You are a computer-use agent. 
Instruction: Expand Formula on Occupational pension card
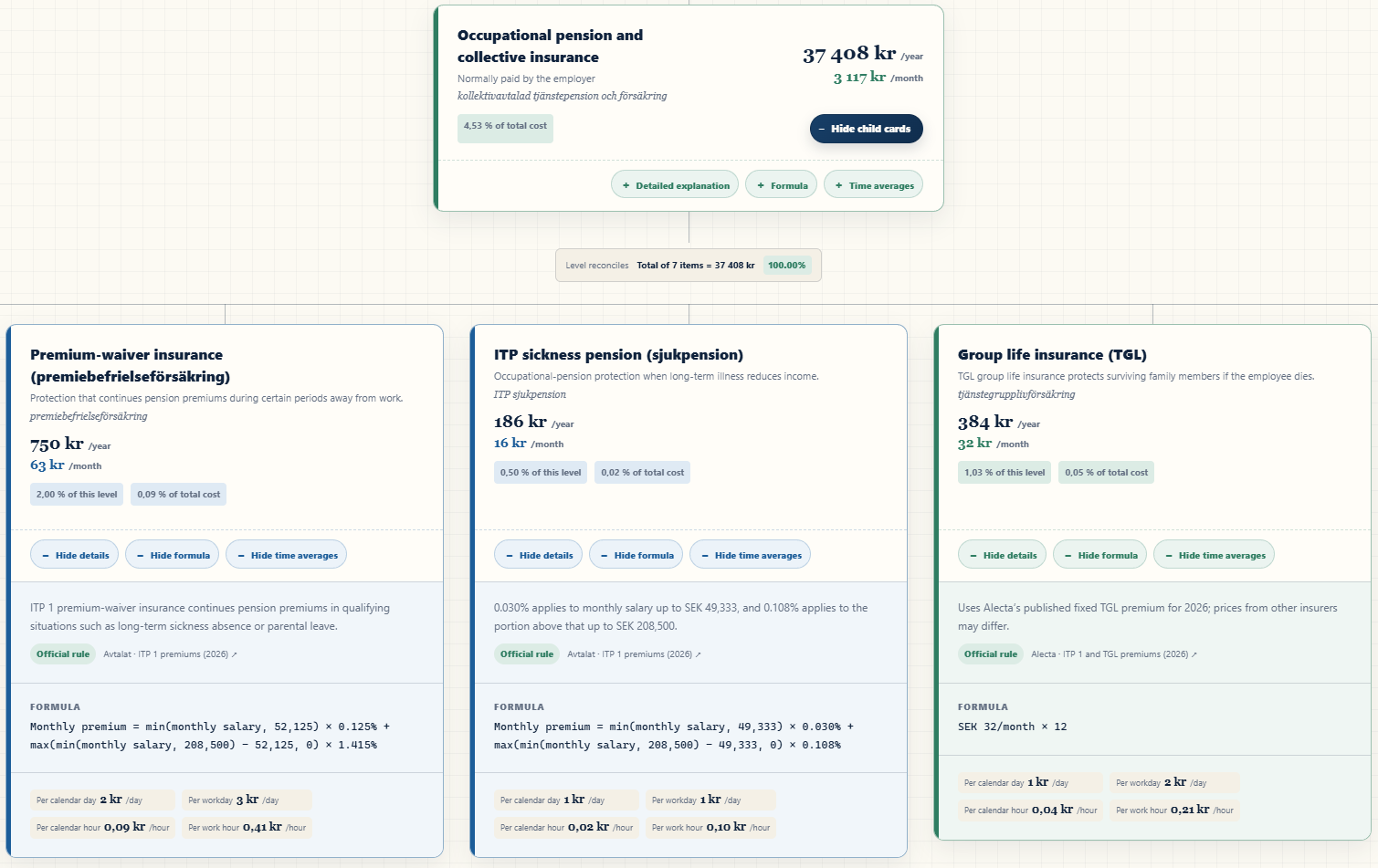click(781, 185)
